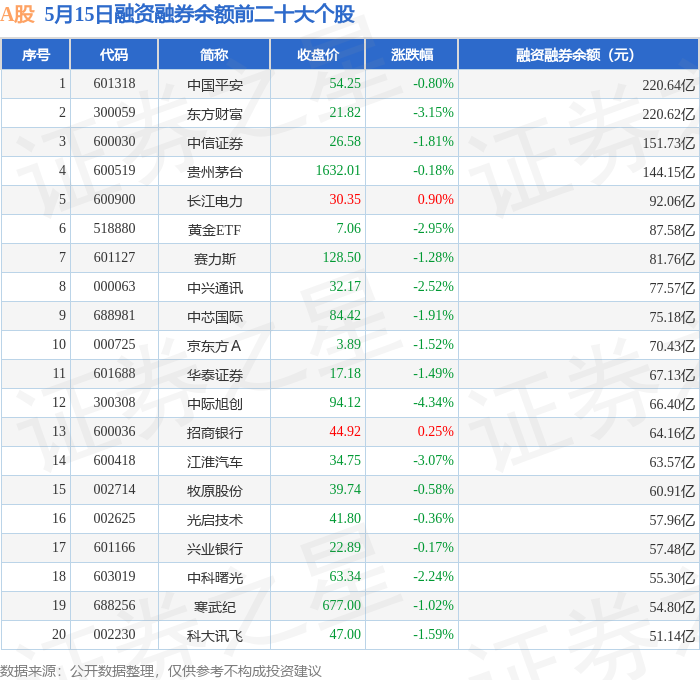Select 黄金ETF in the name column

214,230
